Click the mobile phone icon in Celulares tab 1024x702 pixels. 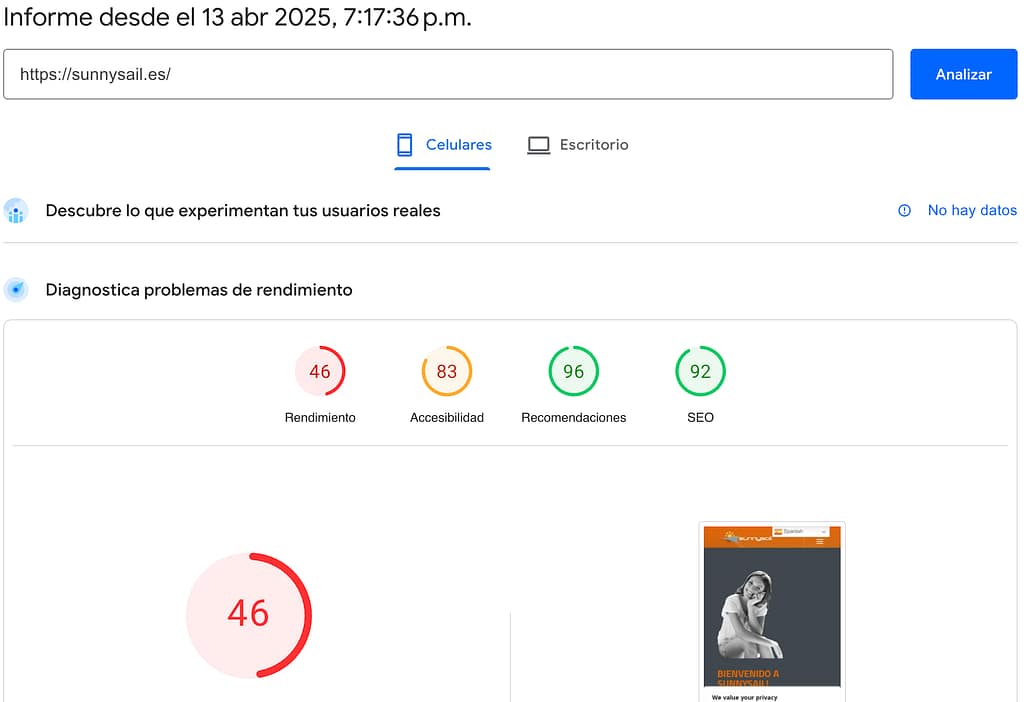(x=404, y=145)
